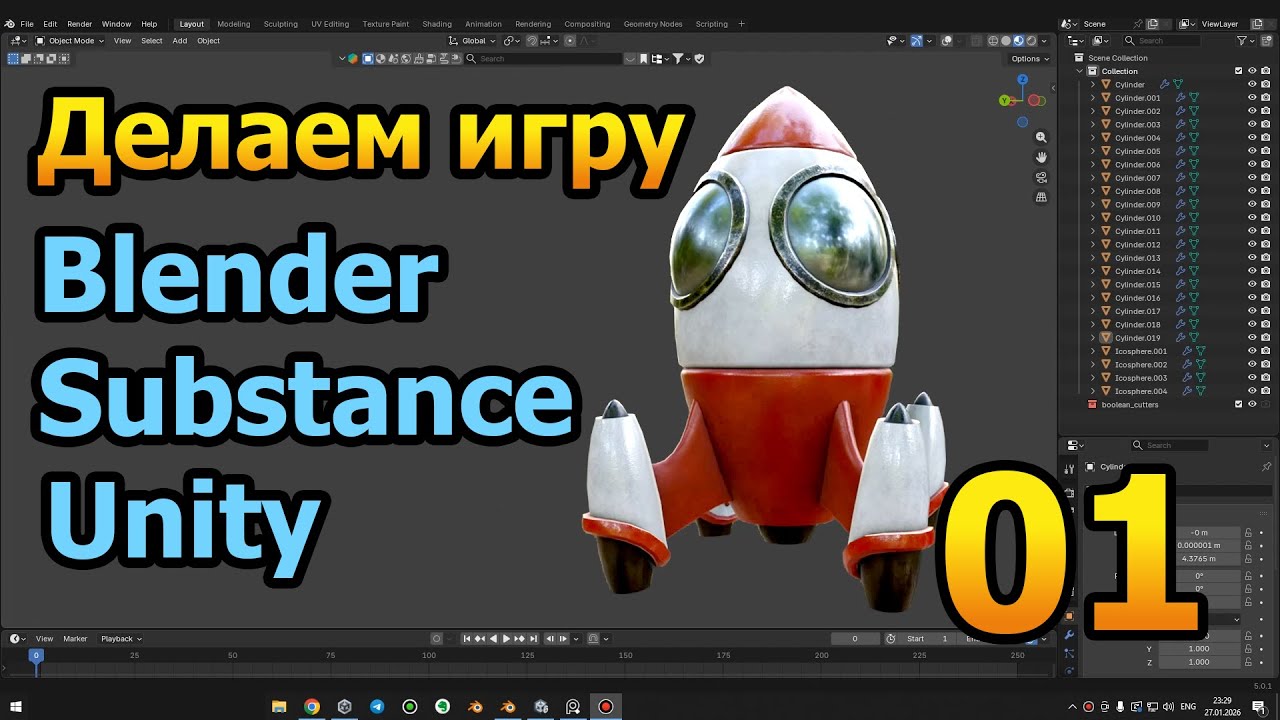1280x720 pixels.
Task: Toggle viewport overlays button
Action: (x=949, y=41)
